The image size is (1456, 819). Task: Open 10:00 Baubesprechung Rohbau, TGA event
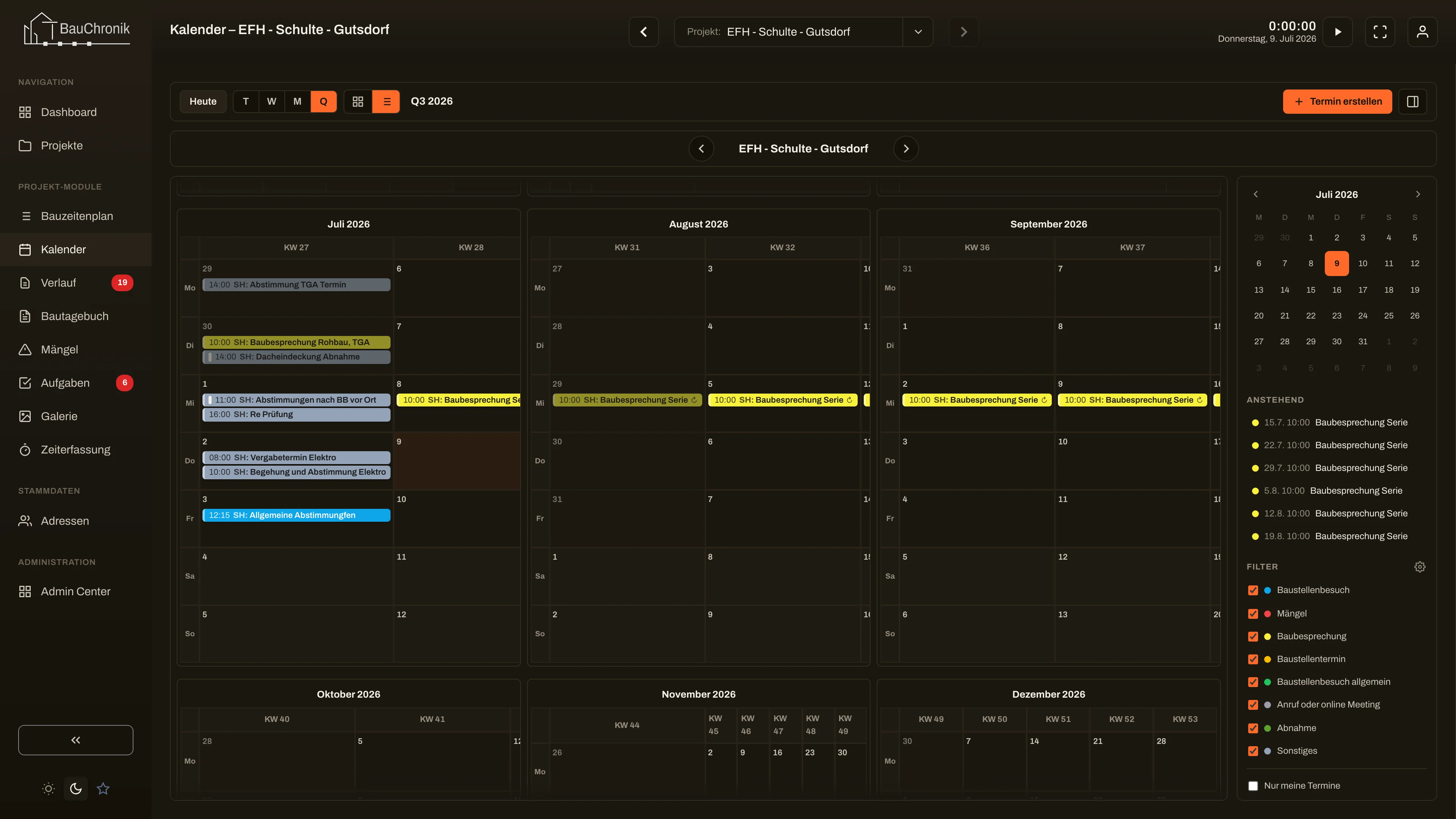tap(296, 342)
